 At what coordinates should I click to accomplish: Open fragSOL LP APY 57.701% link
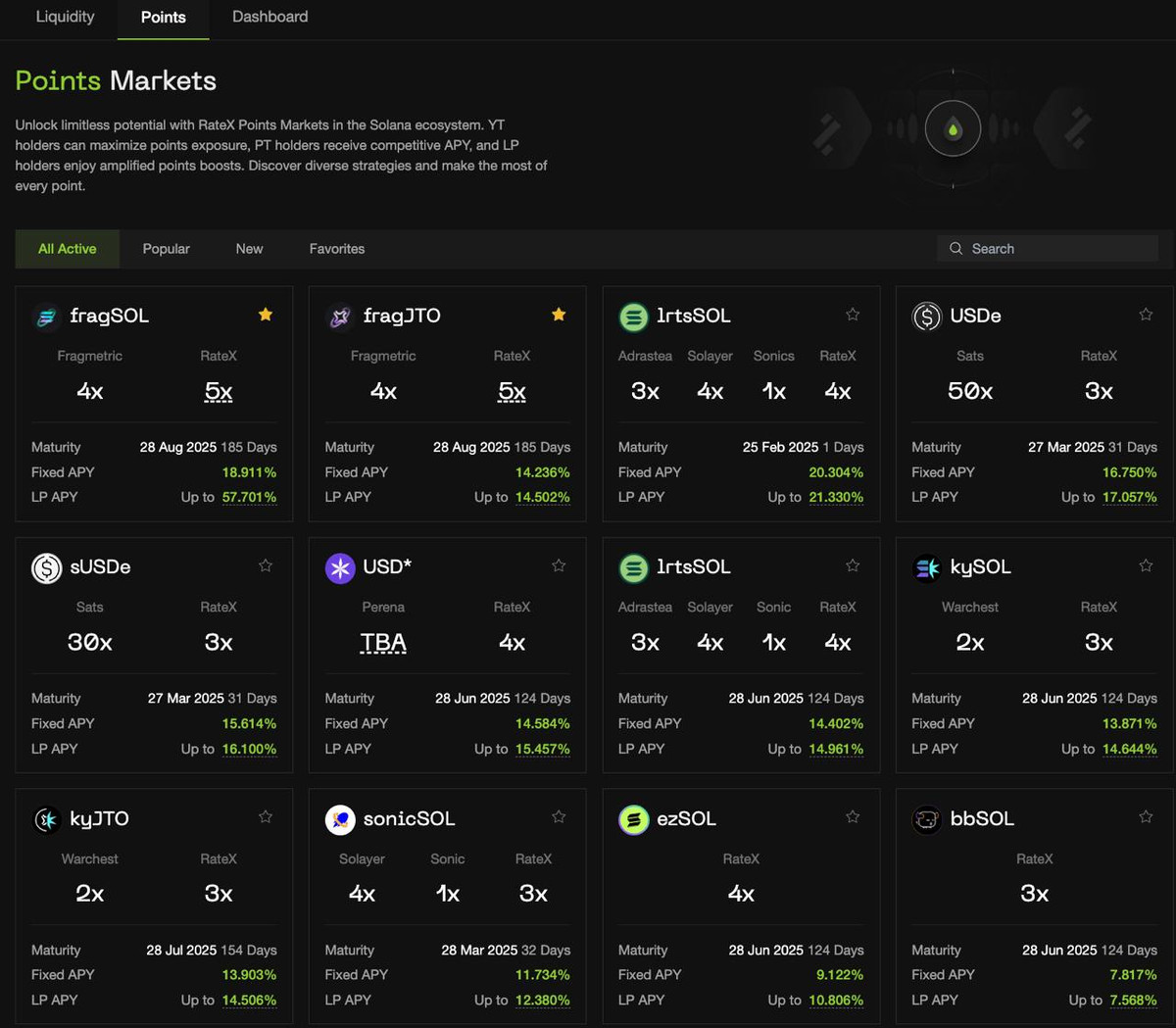pyautogui.click(x=249, y=497)
